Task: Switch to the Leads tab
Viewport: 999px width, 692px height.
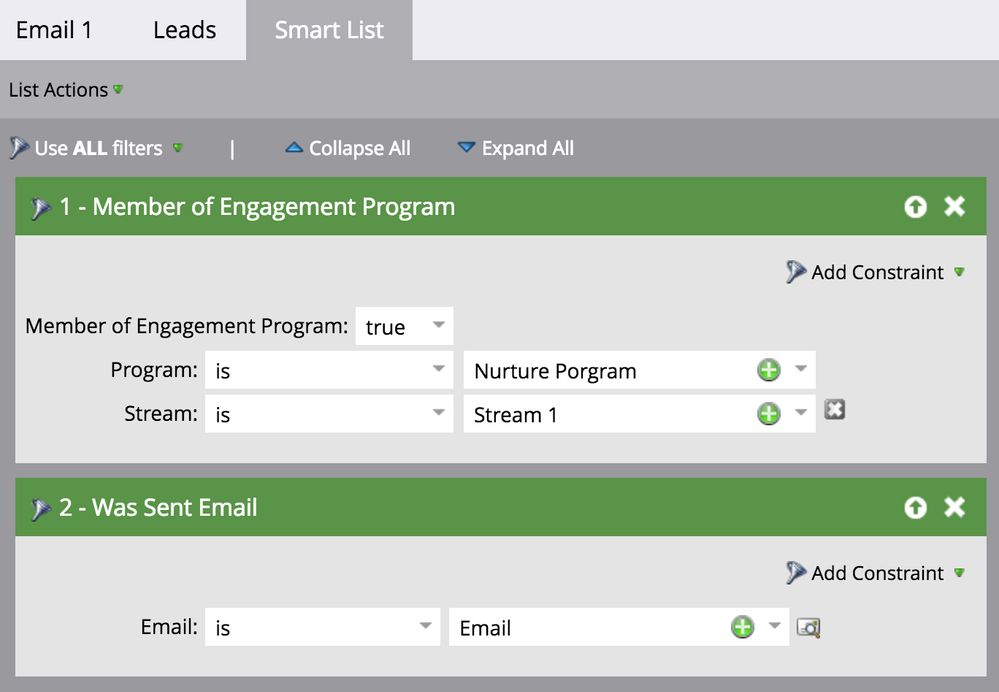Action: (x=185, y=30)
